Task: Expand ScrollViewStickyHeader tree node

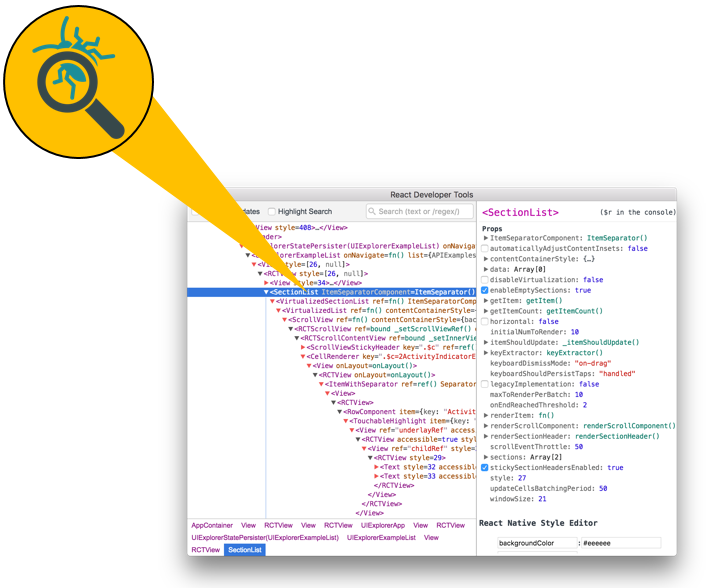Action: pos(303,347)
